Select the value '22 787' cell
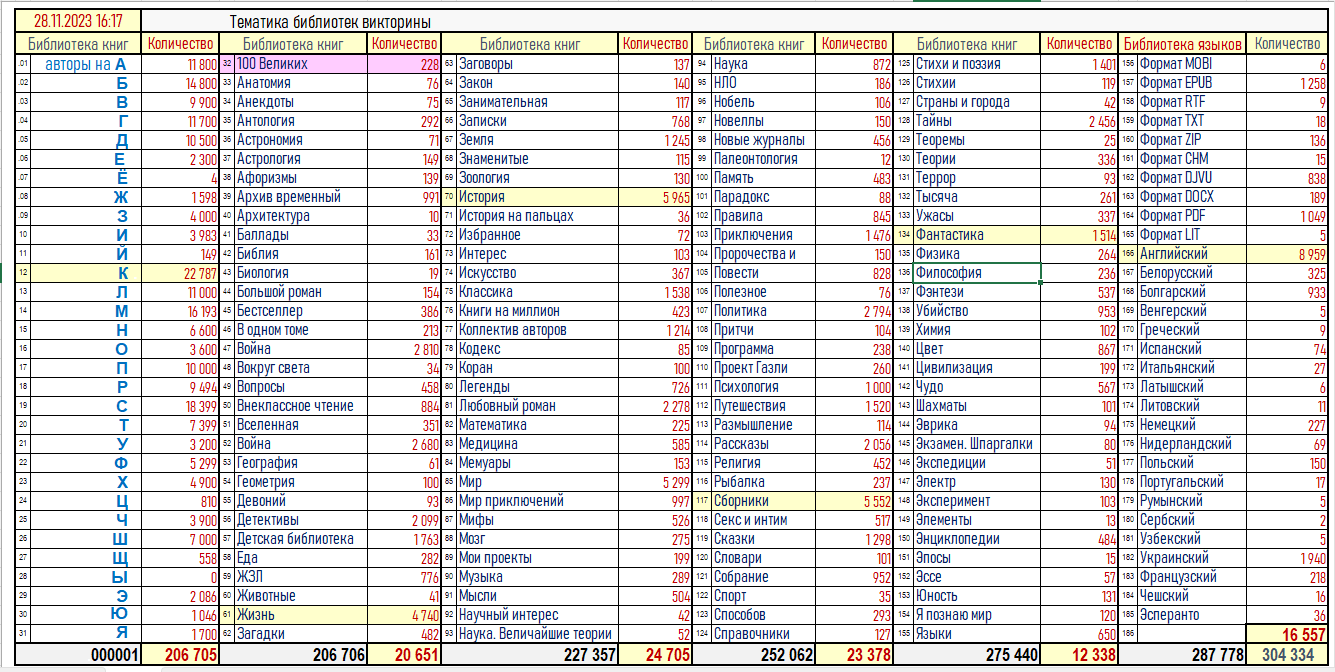The width and height of the screenshot is (1335, 672). 181,273
